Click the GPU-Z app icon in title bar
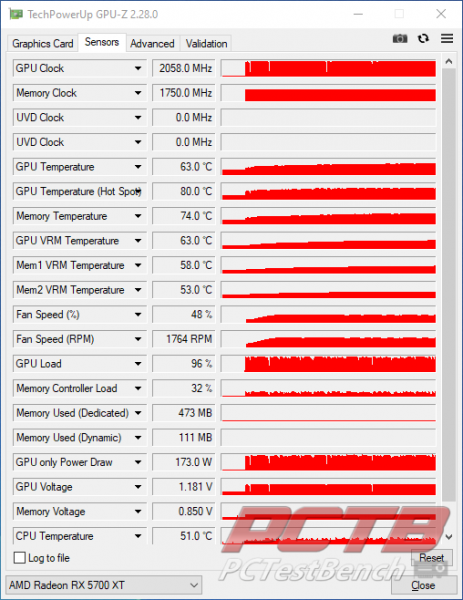463x600 pixels. point(16,14)
